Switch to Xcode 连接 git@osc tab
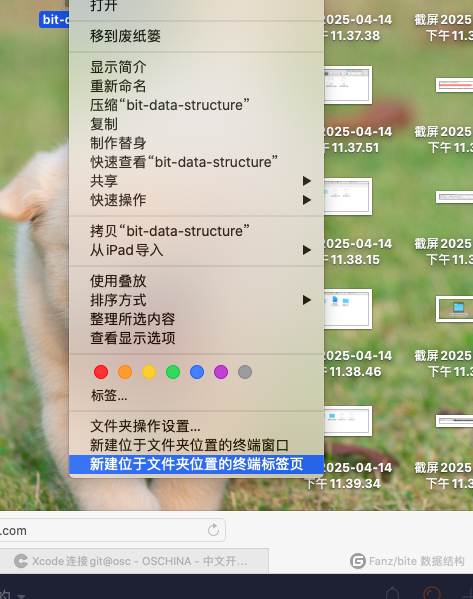 pyautogui.click(x=134, y=561)
